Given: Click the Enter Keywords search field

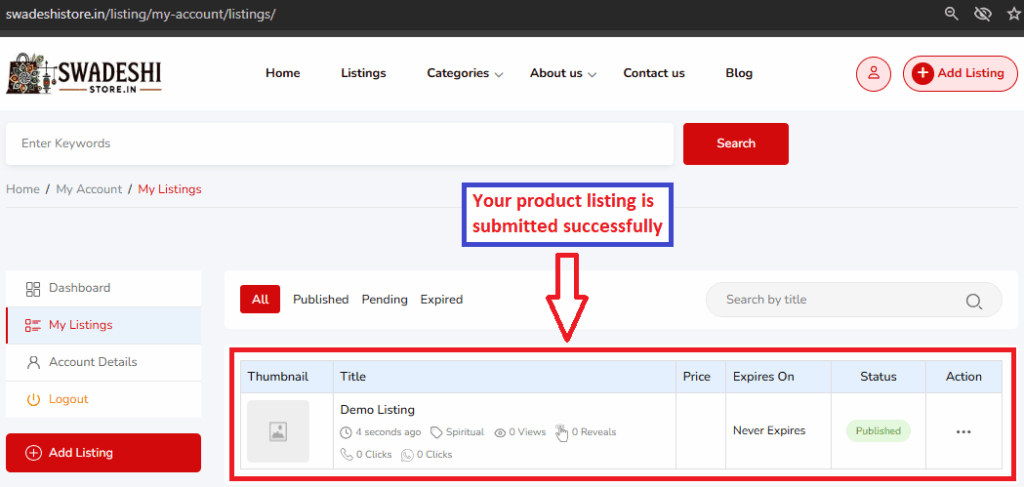Looking at the screenshot, I should coord(339,144).
